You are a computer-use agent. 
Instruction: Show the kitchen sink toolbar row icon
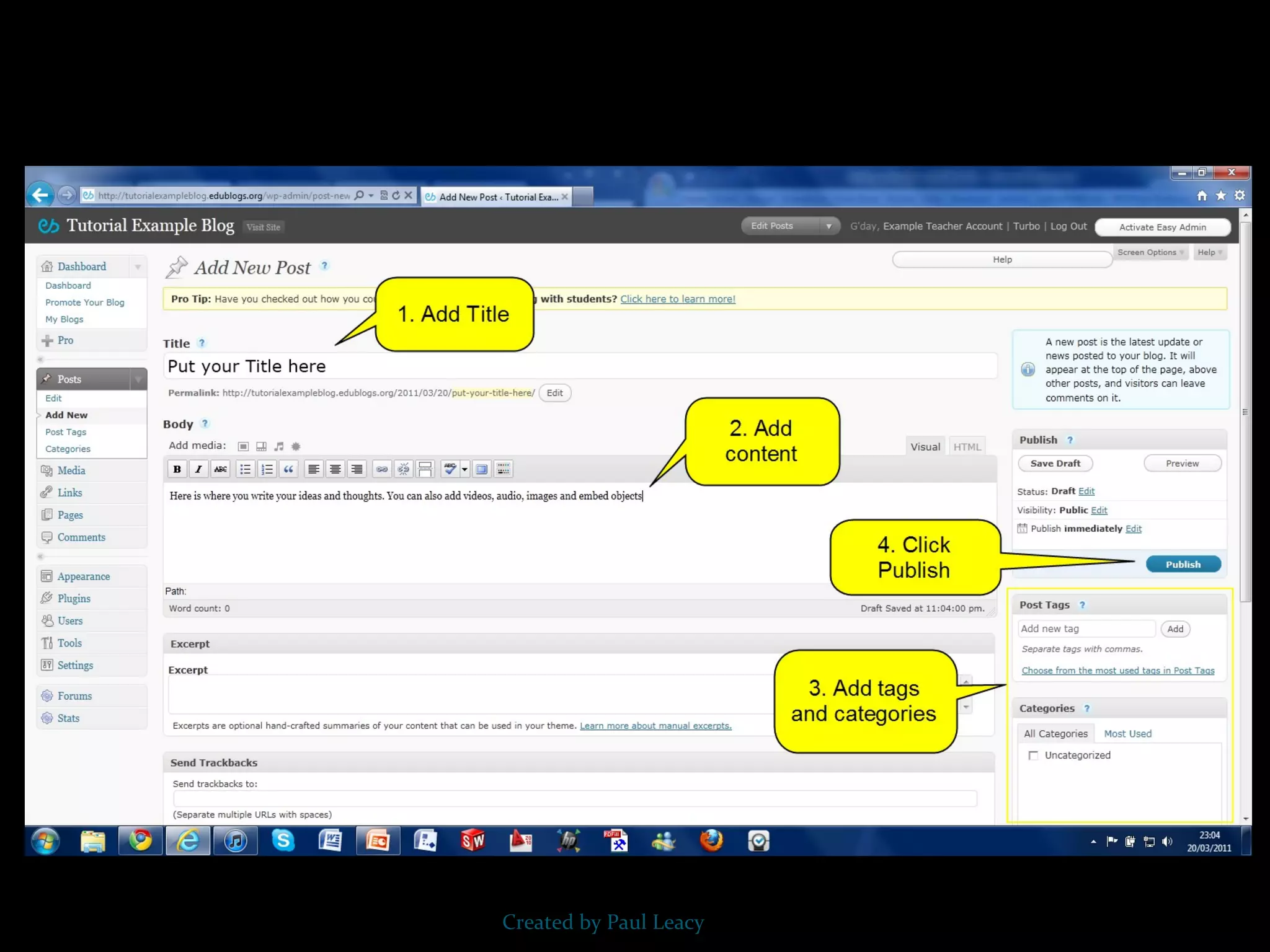[x=504, y=469]
